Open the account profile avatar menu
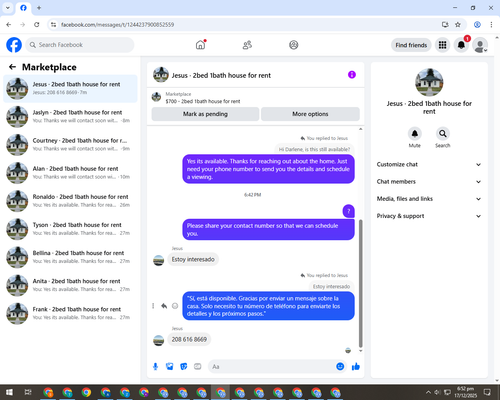The height and width of the screenshot is (400, 500). [480, 45]
